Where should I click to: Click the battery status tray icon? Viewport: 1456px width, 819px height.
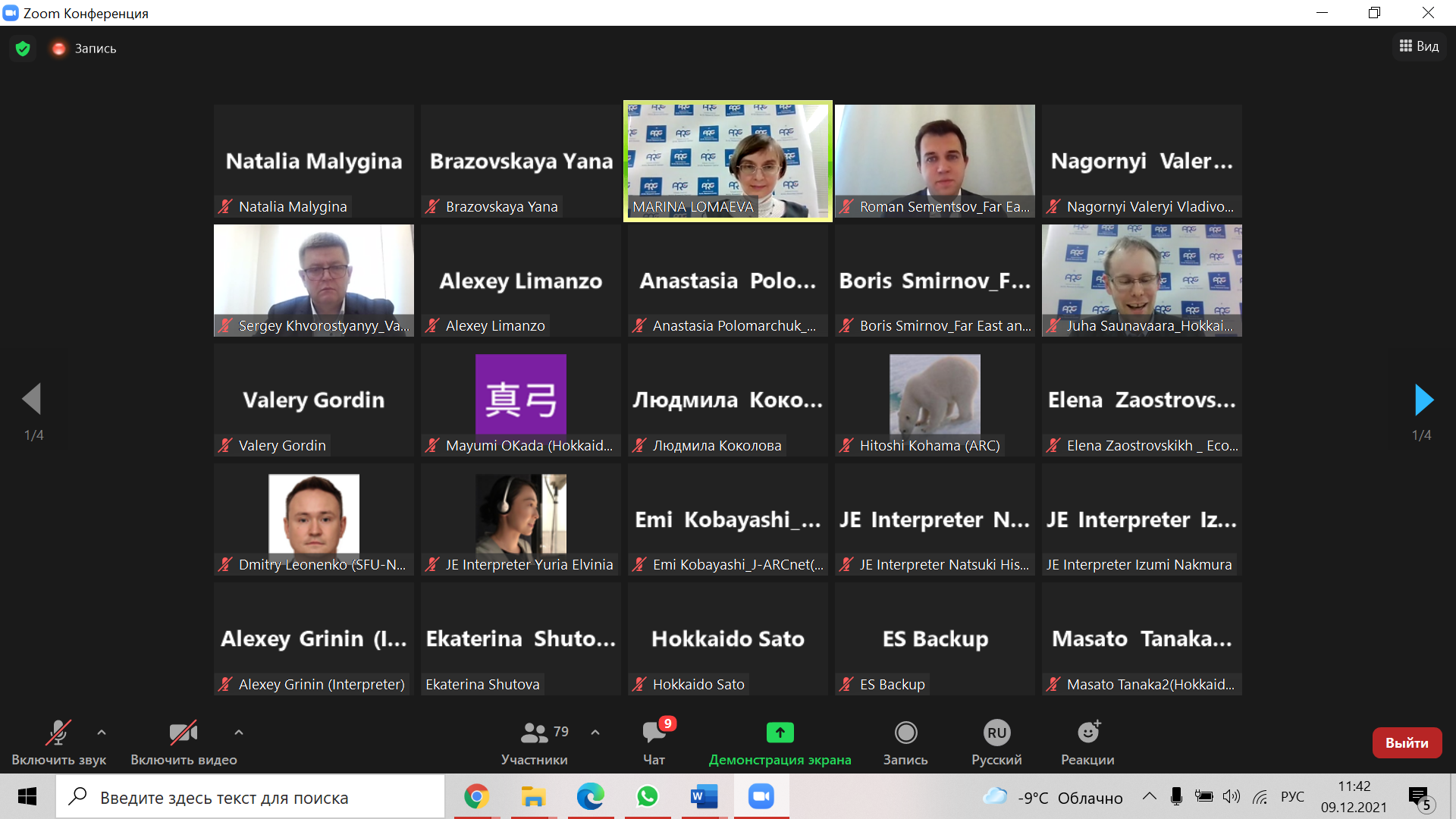coord(1204,796)
